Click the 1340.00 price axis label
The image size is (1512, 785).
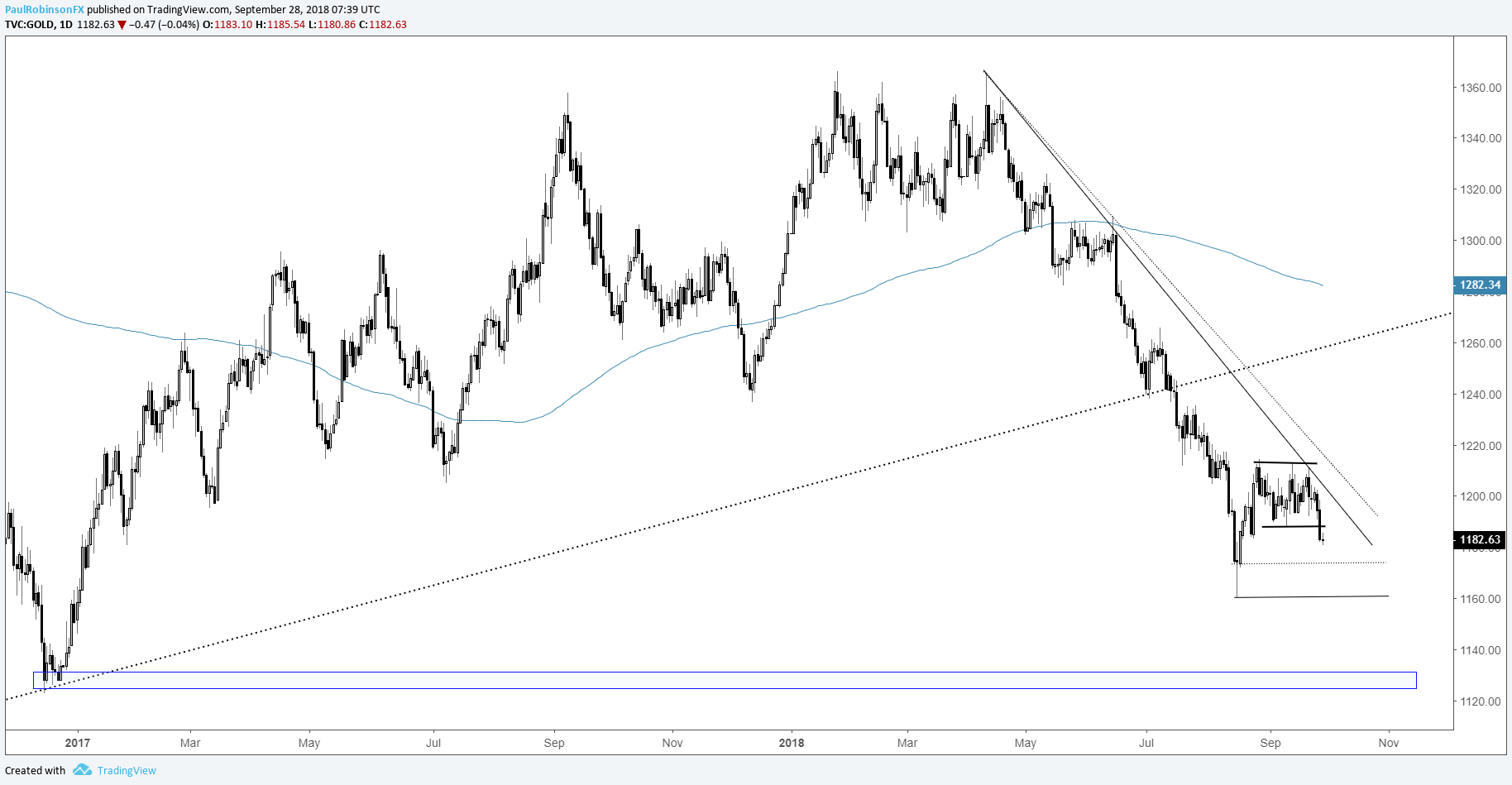click(x=1481, y=138)
